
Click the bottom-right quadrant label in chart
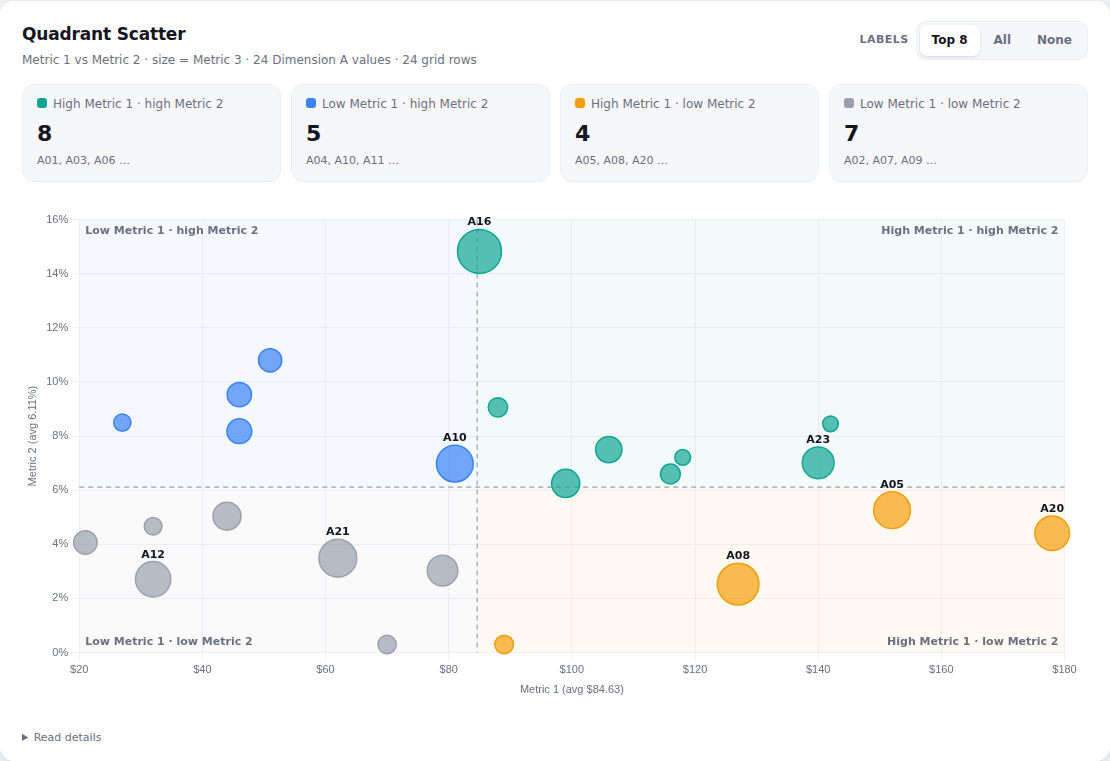coord(972,641)
